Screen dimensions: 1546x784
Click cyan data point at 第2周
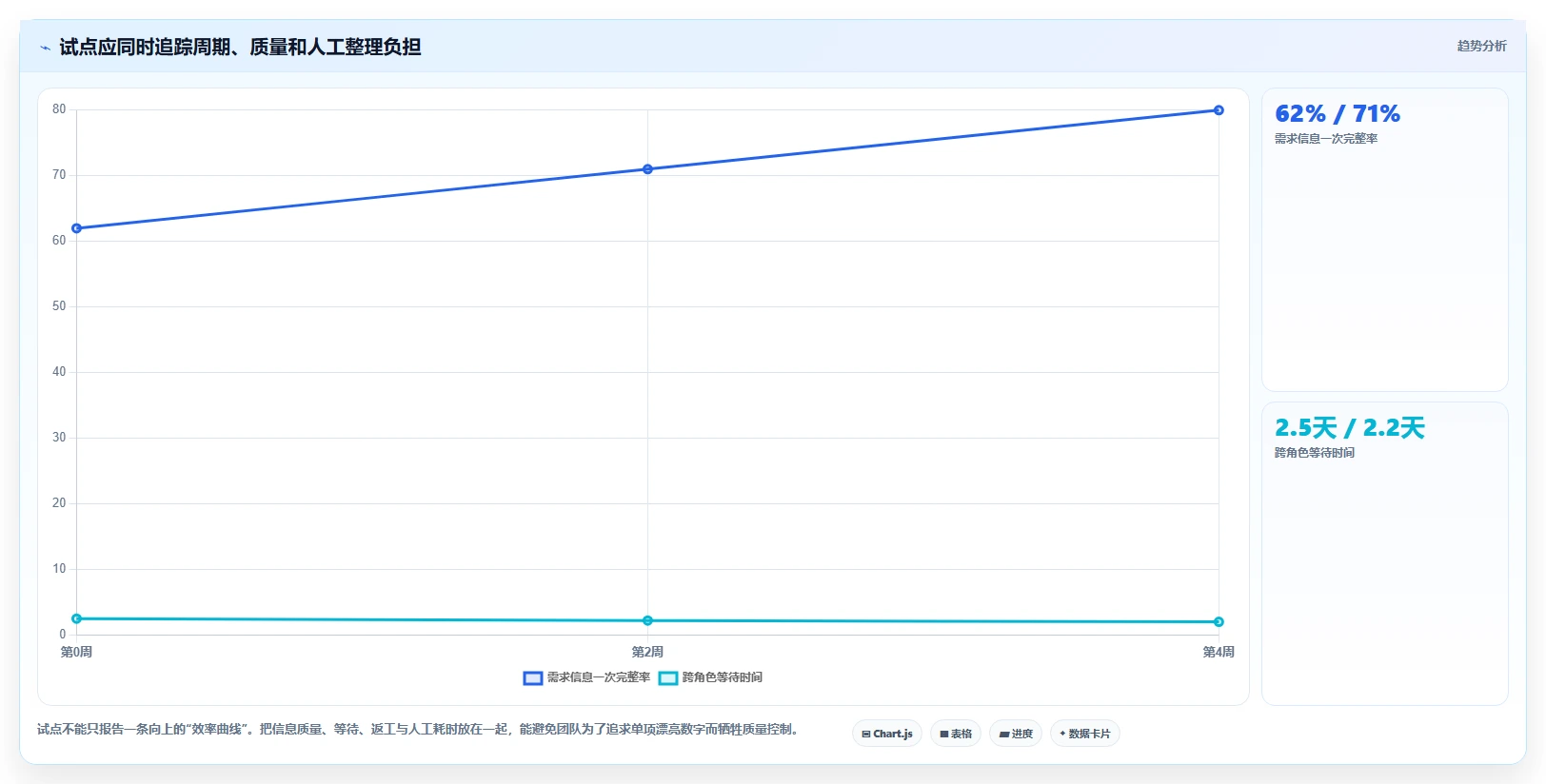click(x=647, y=620)
